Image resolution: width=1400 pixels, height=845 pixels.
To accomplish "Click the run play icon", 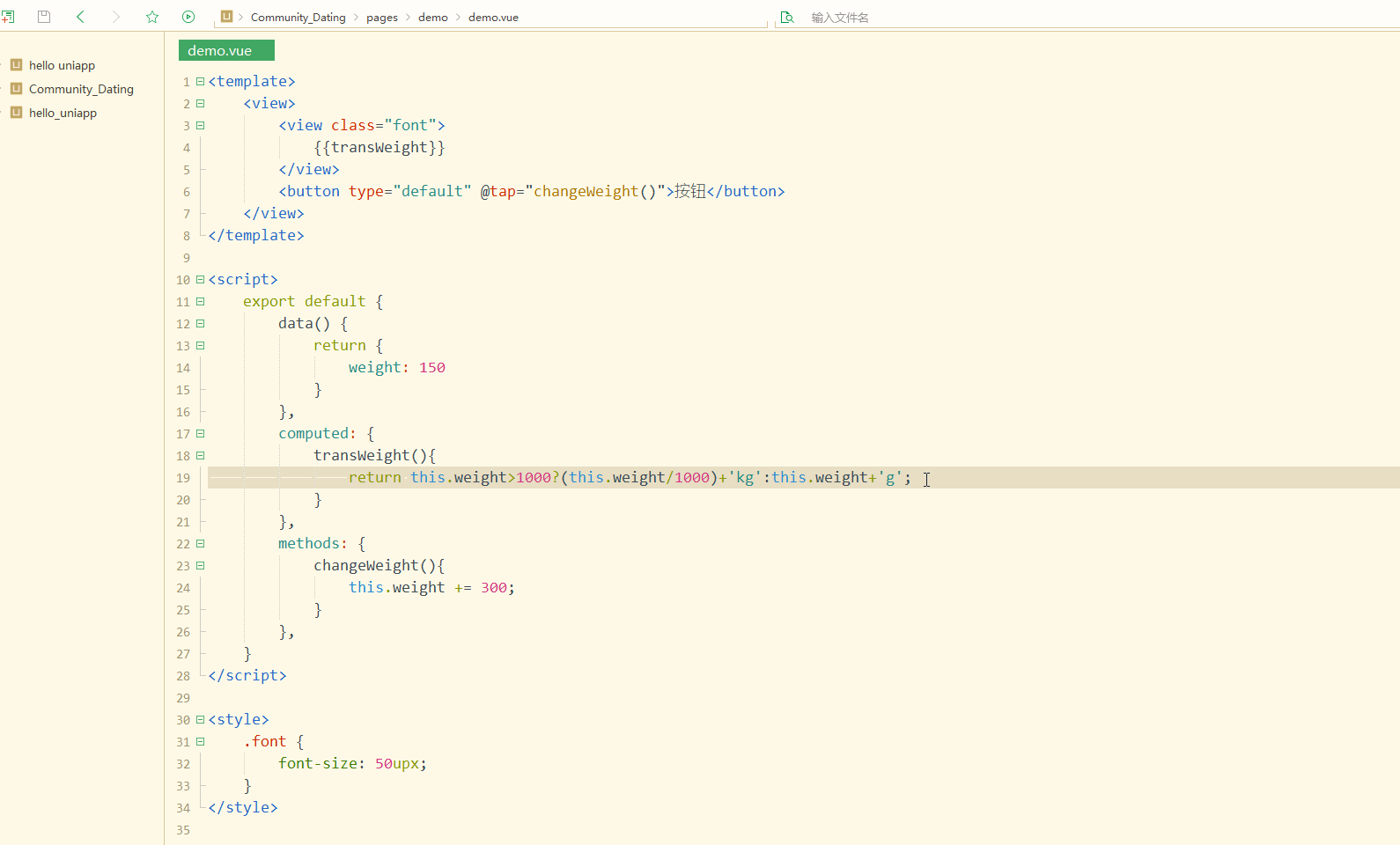I will click(188, 17).
